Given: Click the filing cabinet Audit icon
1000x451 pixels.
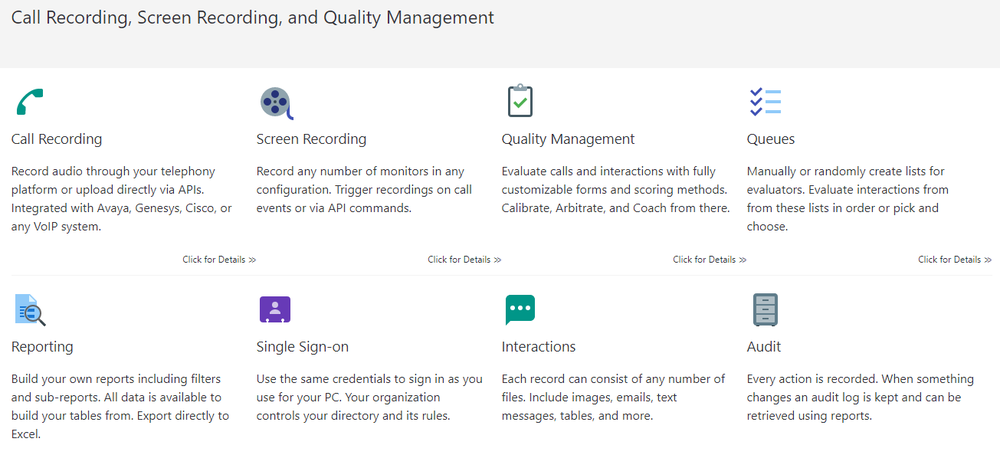Looking at the screenshot, I should click(x=765, y=310).
